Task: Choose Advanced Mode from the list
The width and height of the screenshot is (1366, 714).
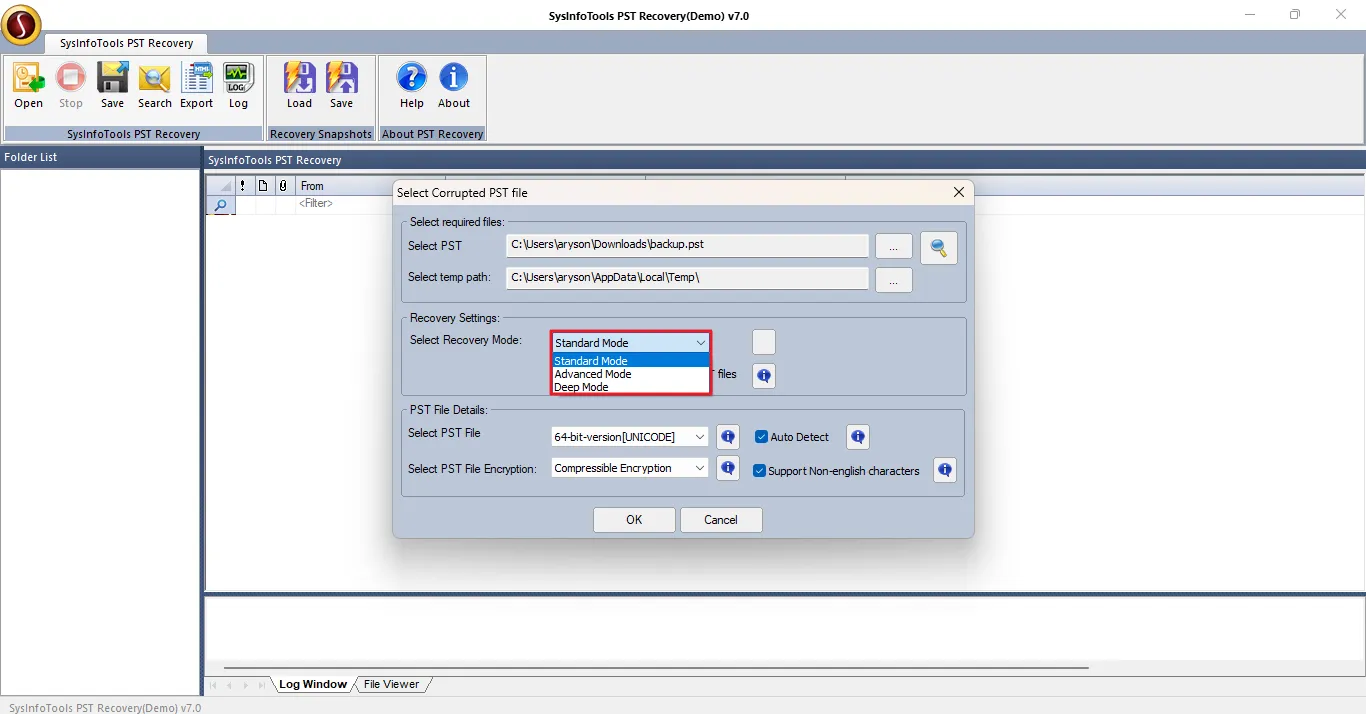Action: click(x=631, y=374)
